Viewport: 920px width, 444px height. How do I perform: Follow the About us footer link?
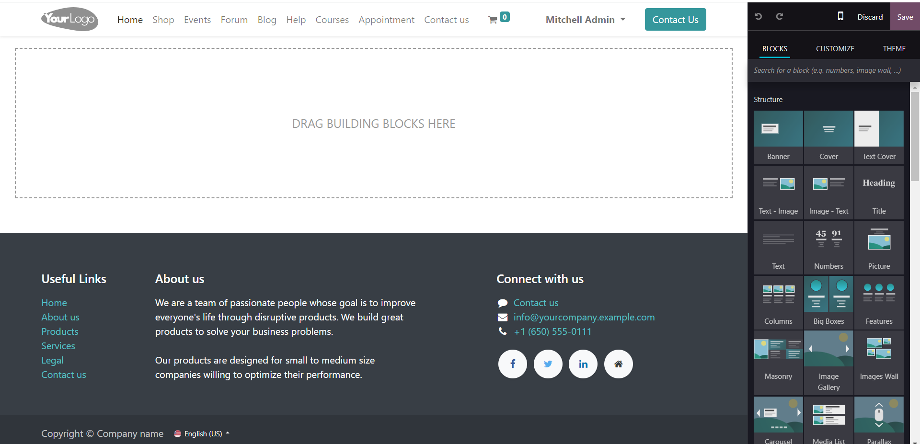[60, 317]
